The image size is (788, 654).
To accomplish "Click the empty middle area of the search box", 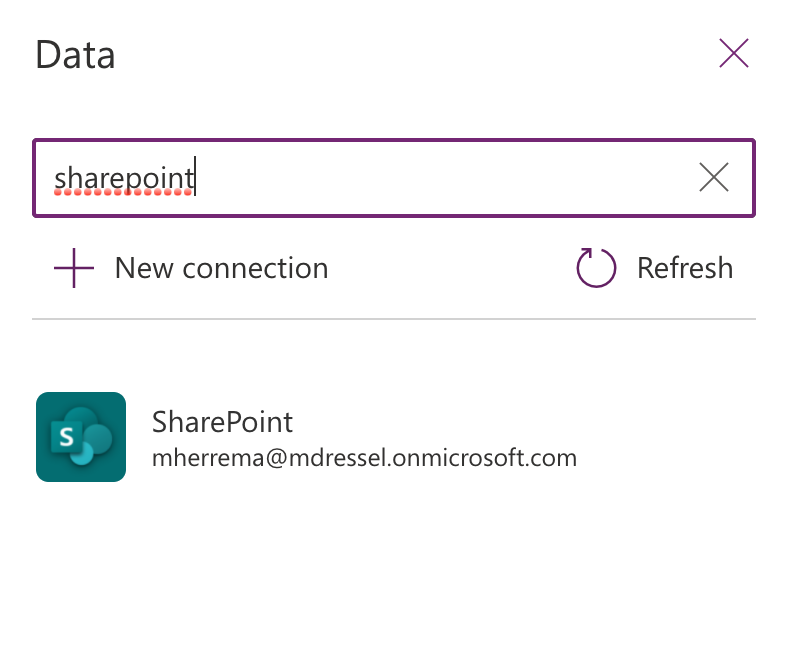I will 440,178.
